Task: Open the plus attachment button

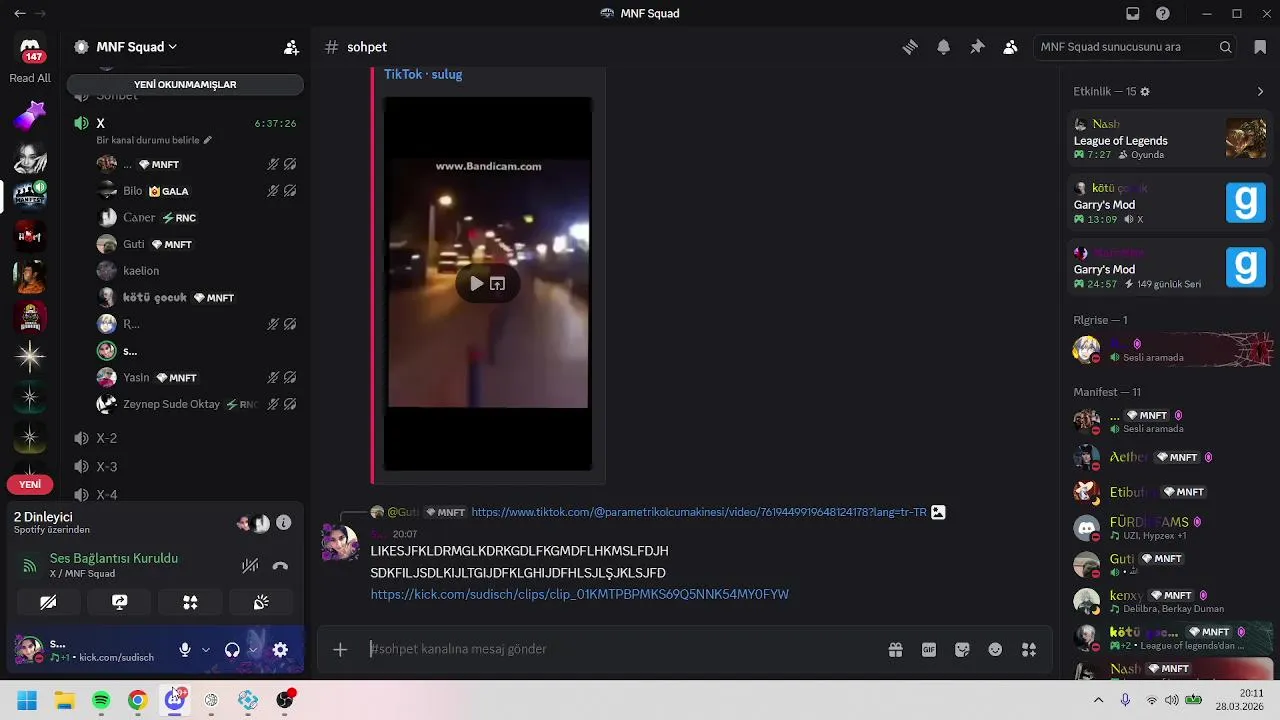Action: point(340,650)
